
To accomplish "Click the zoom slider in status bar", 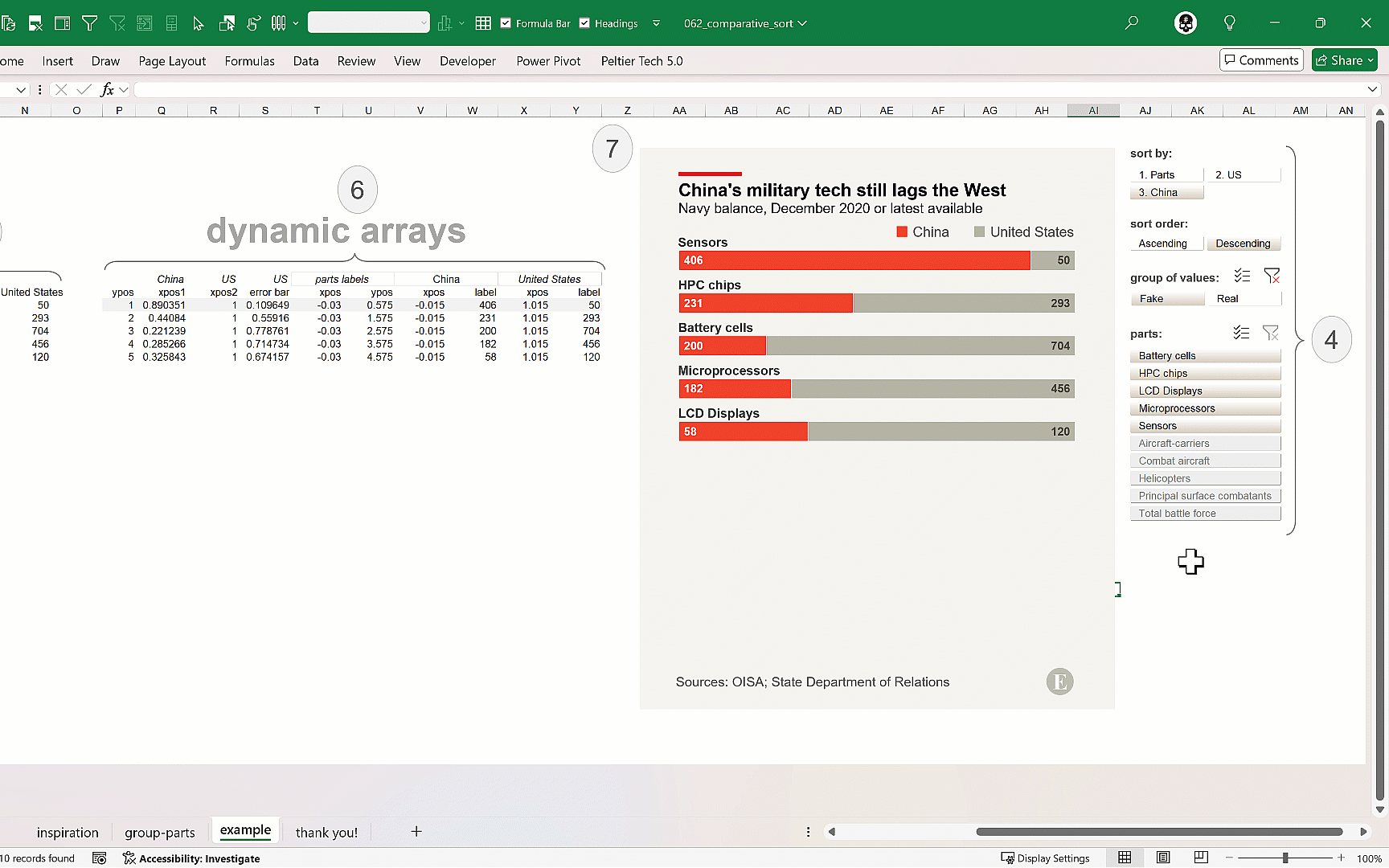I will pyautogui.click(x=1285, y=858).
